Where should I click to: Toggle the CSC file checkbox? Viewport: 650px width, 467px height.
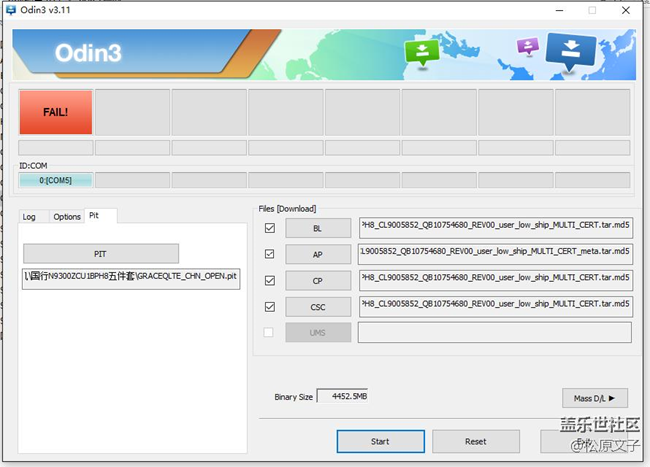coord(268,306)
